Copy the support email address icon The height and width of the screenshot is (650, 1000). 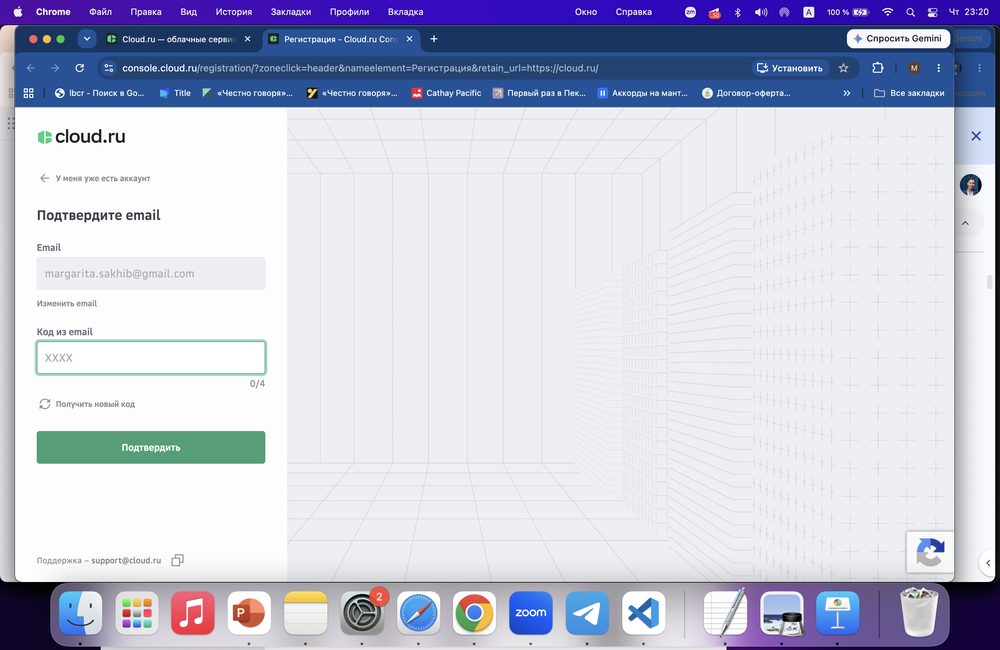[177, 560]
